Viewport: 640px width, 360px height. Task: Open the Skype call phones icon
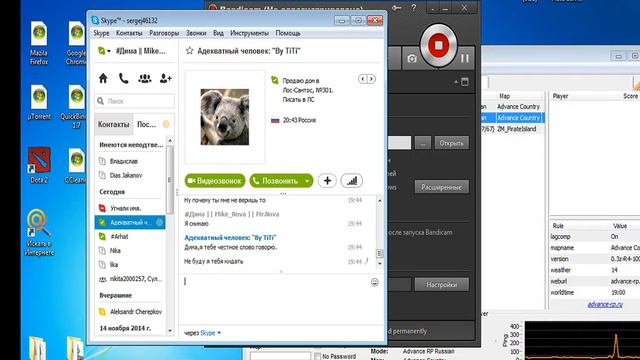click(123, 78)
